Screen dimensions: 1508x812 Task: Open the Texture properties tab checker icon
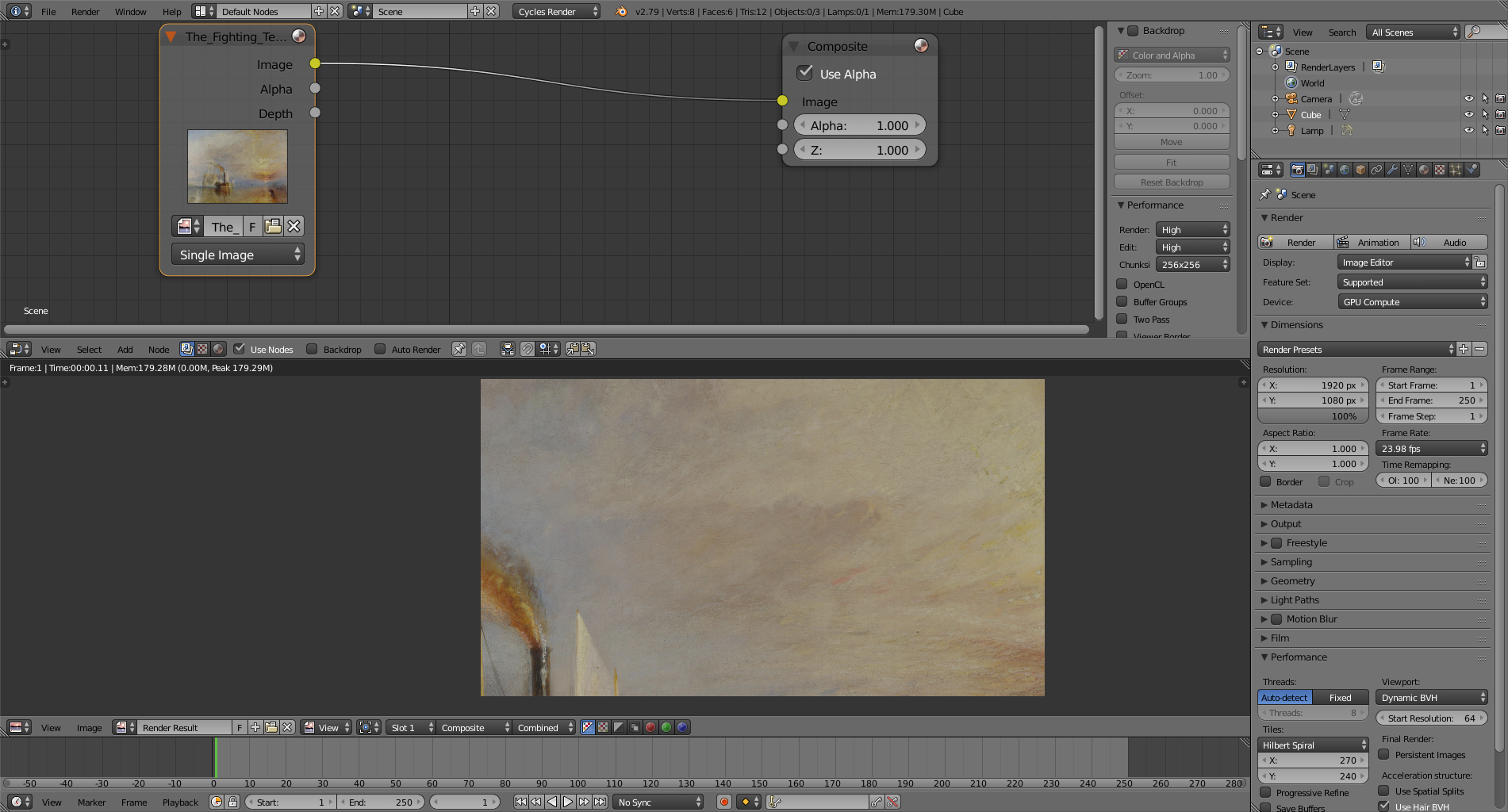1440,170
